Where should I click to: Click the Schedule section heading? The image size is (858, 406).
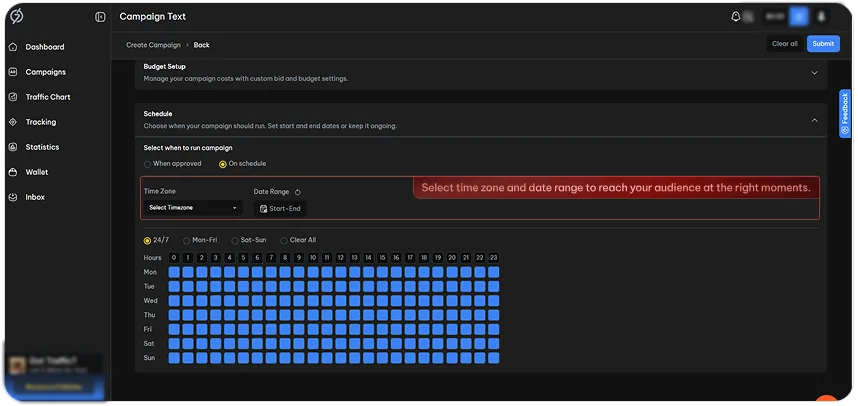[x=158, y=114]
